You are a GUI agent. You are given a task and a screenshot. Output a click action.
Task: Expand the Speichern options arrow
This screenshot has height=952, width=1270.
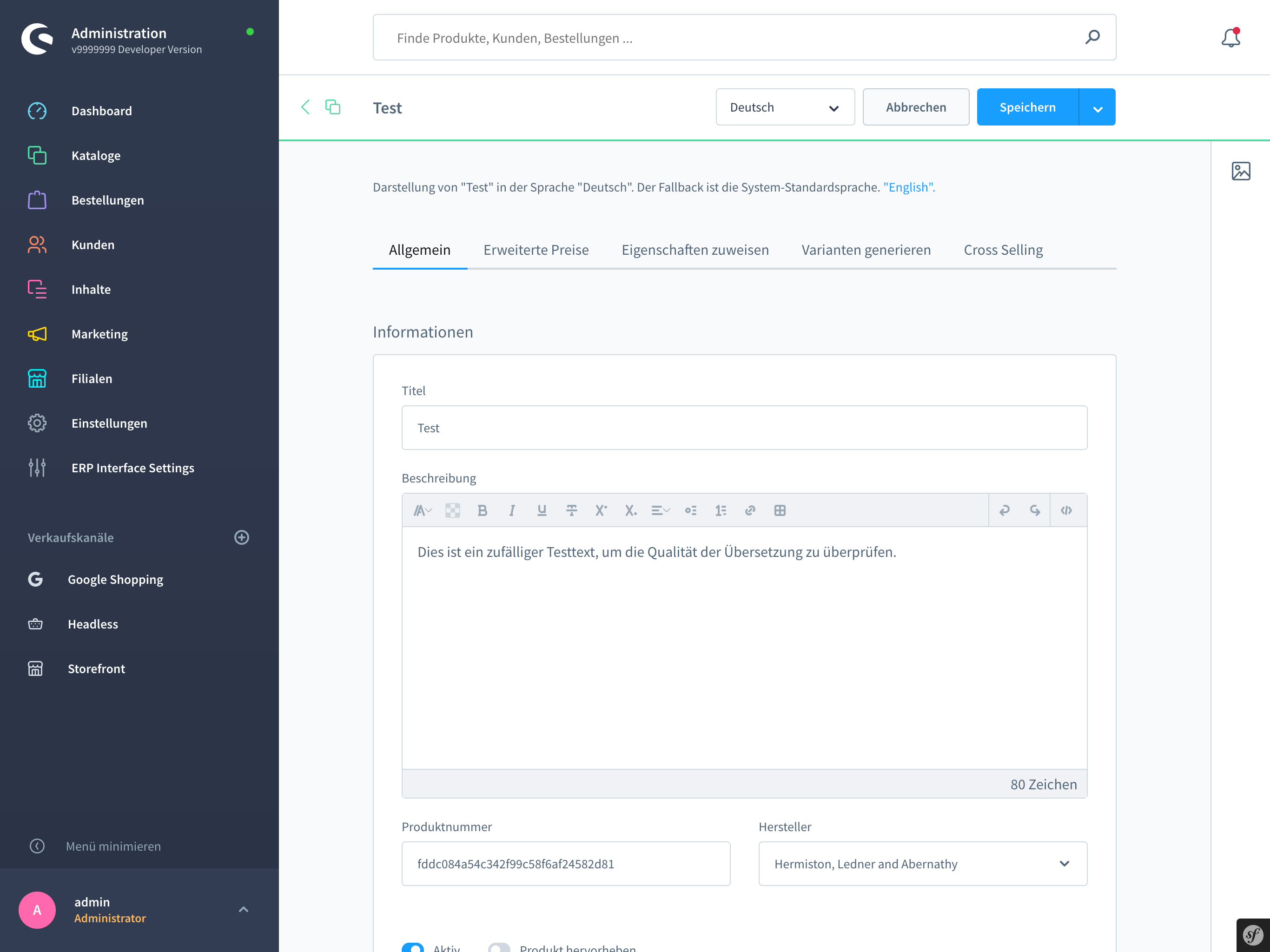coord(1097,107)
